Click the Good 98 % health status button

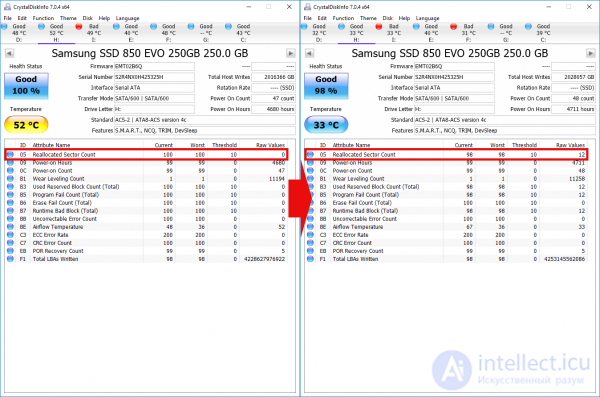(326, 85)
